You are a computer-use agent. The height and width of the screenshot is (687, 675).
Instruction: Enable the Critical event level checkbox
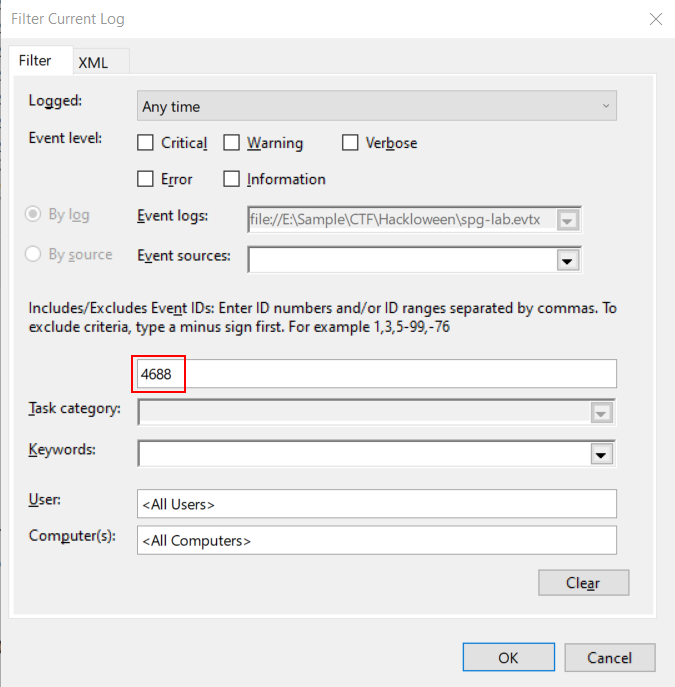[145, 143]
